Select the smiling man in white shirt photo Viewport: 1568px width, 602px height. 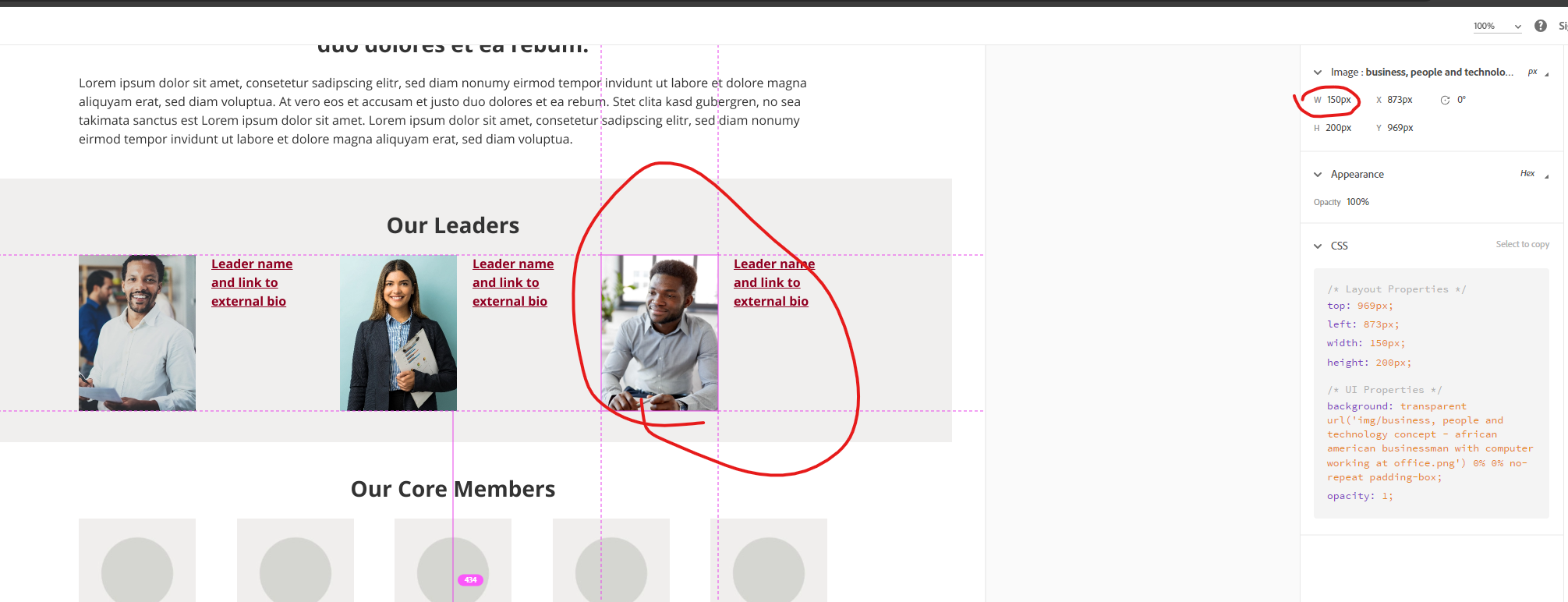point(137,333)
